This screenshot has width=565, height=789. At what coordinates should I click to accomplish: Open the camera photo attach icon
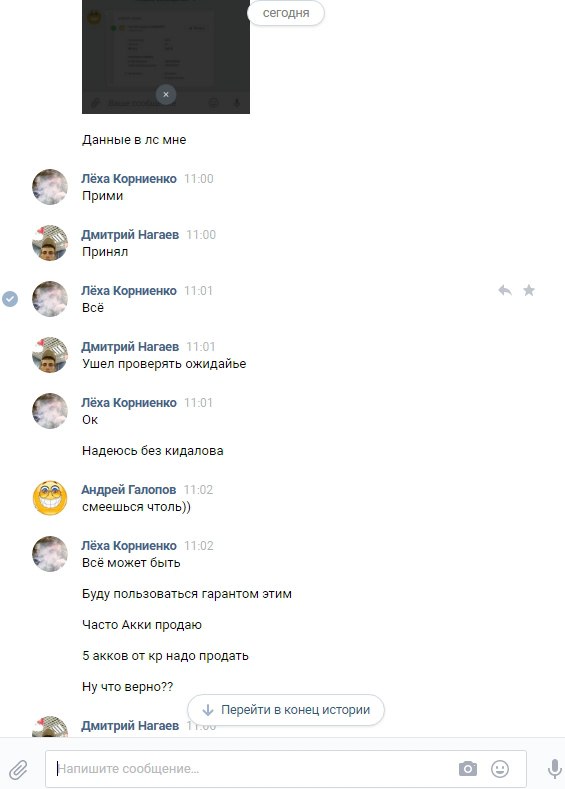click(467, 769)
